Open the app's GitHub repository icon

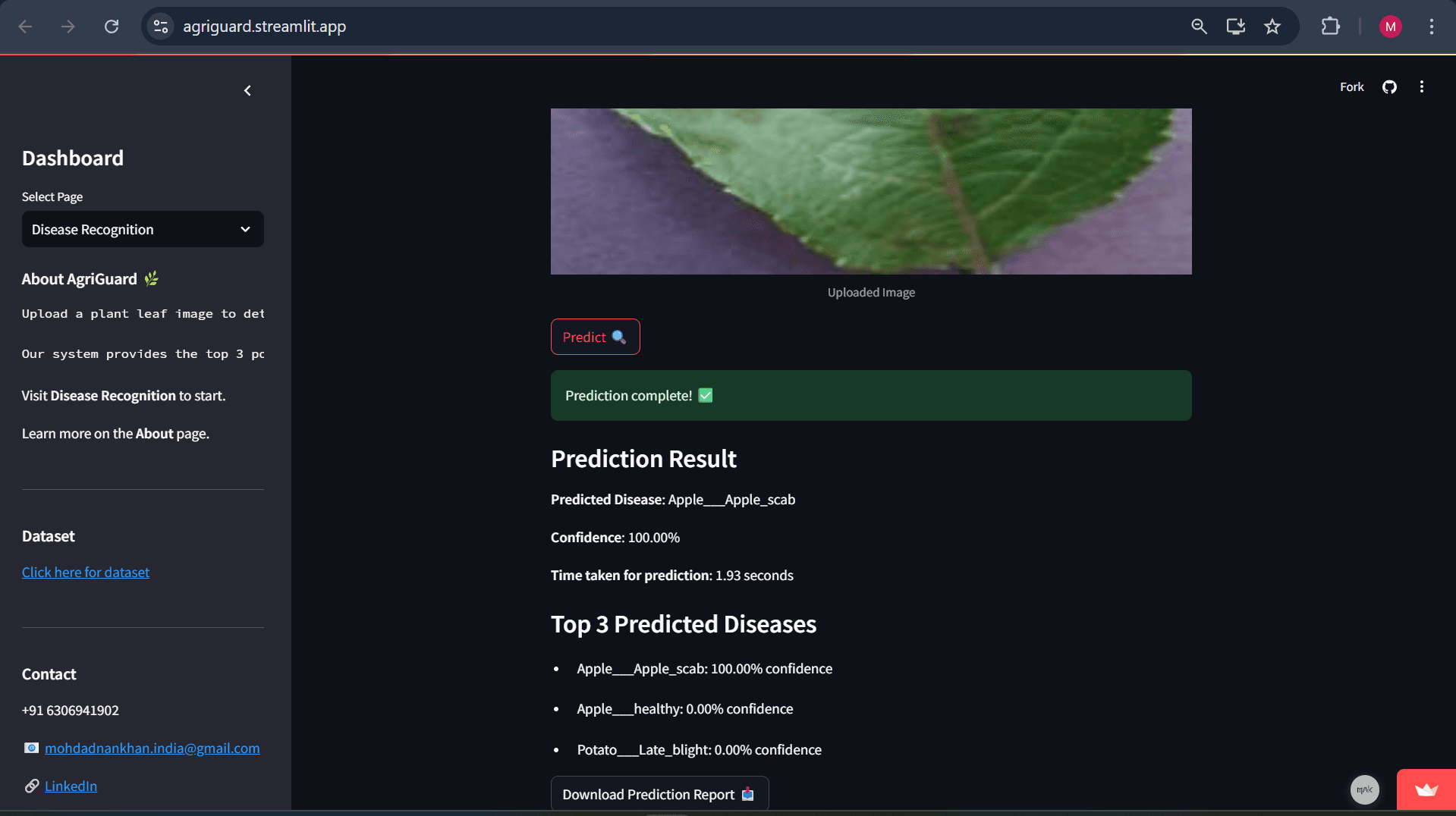[x=1389, y=86]
